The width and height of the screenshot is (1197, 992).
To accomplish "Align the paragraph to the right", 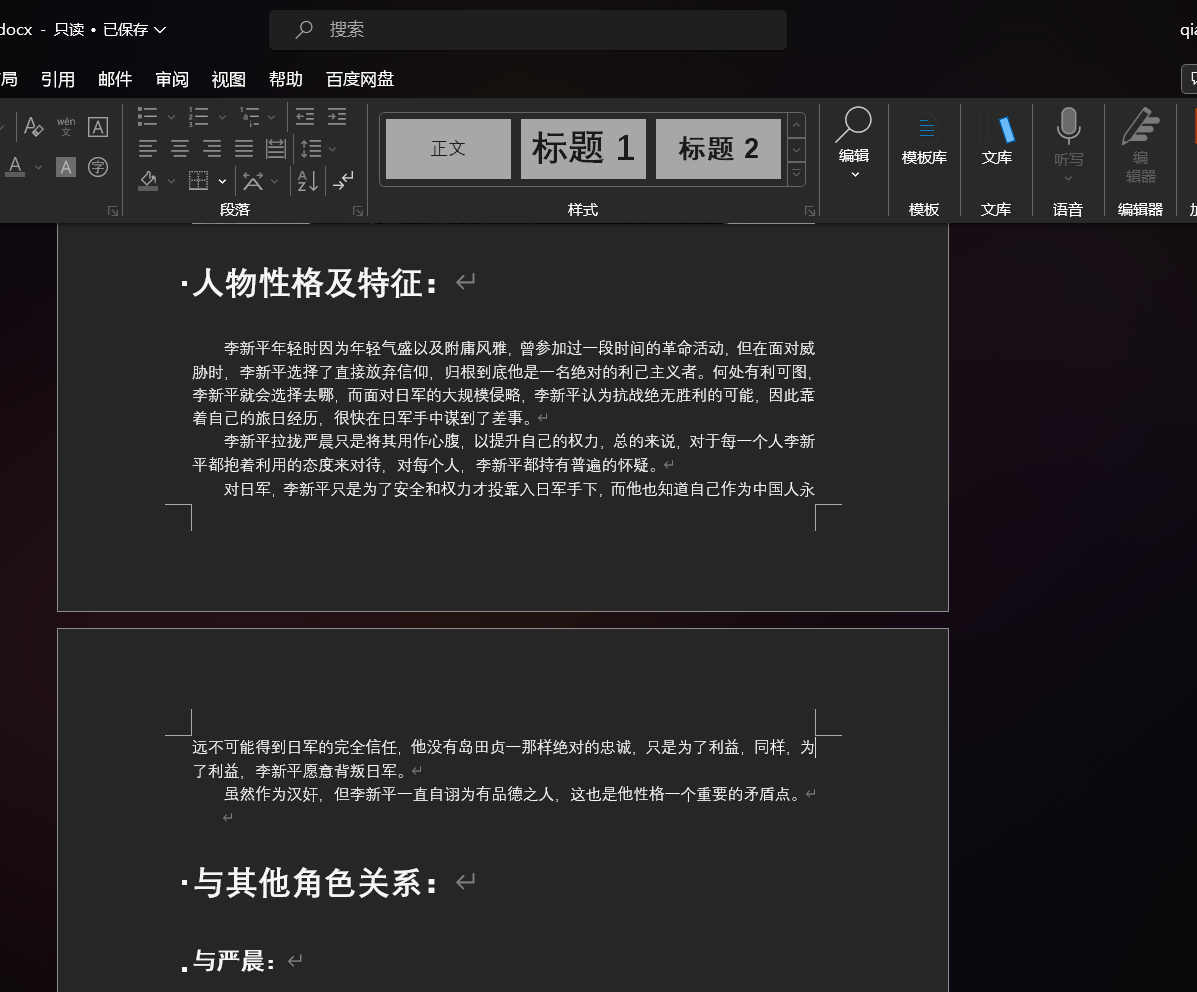I will (211, 148).
